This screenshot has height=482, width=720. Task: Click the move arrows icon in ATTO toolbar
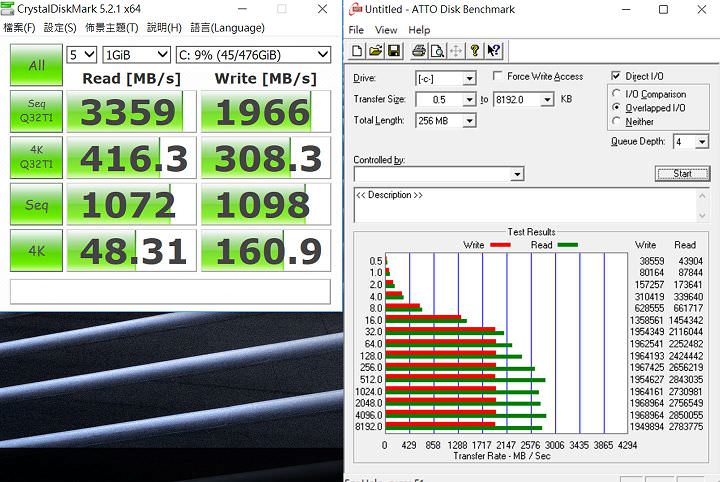coord(456,51)
